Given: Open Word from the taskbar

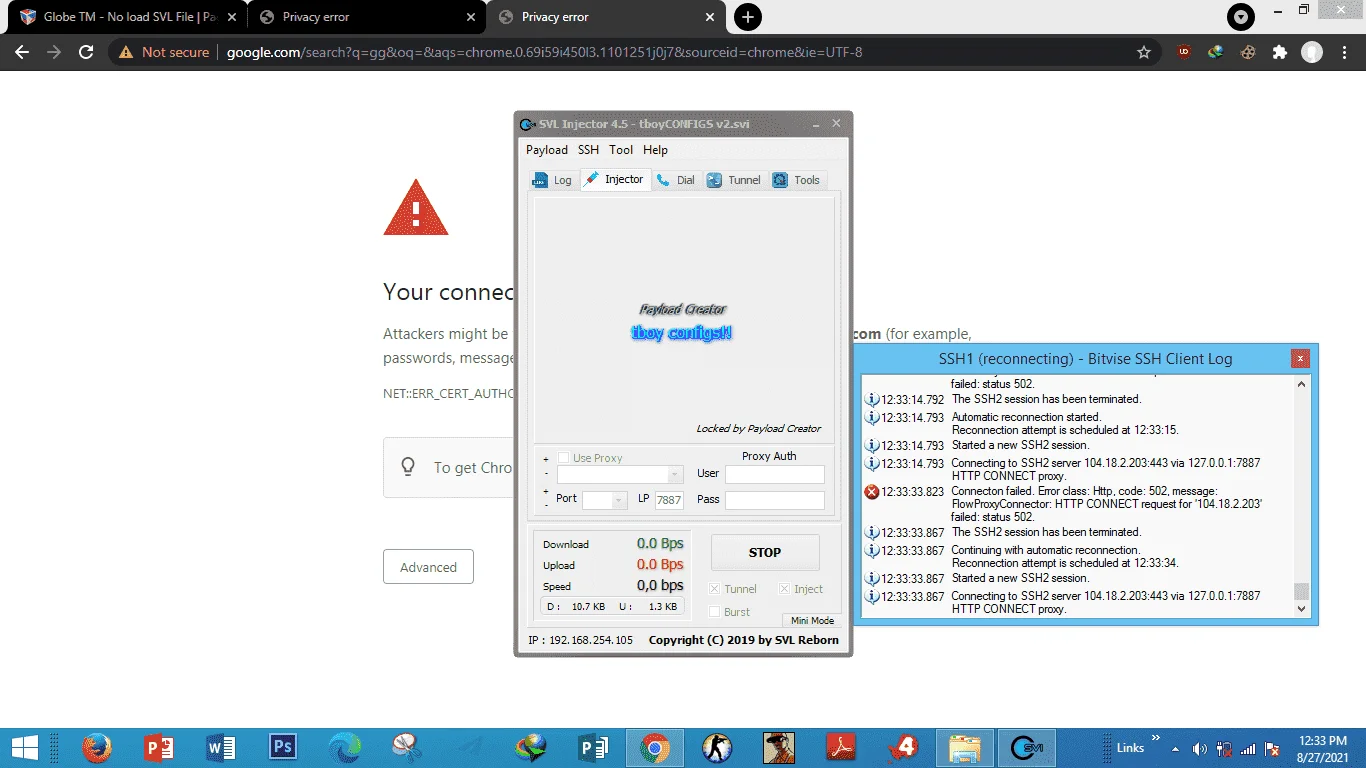Looking at the screenshot, I should pos(220,748).
